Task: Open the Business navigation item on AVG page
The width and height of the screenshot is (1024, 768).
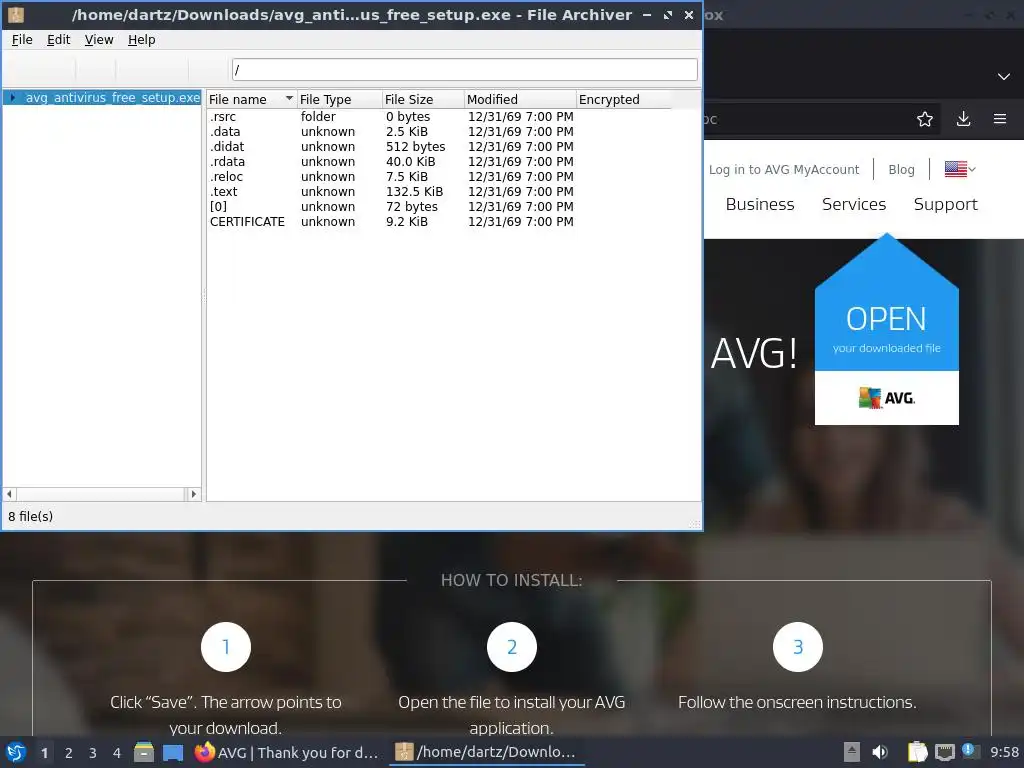Action: (760, 204)
